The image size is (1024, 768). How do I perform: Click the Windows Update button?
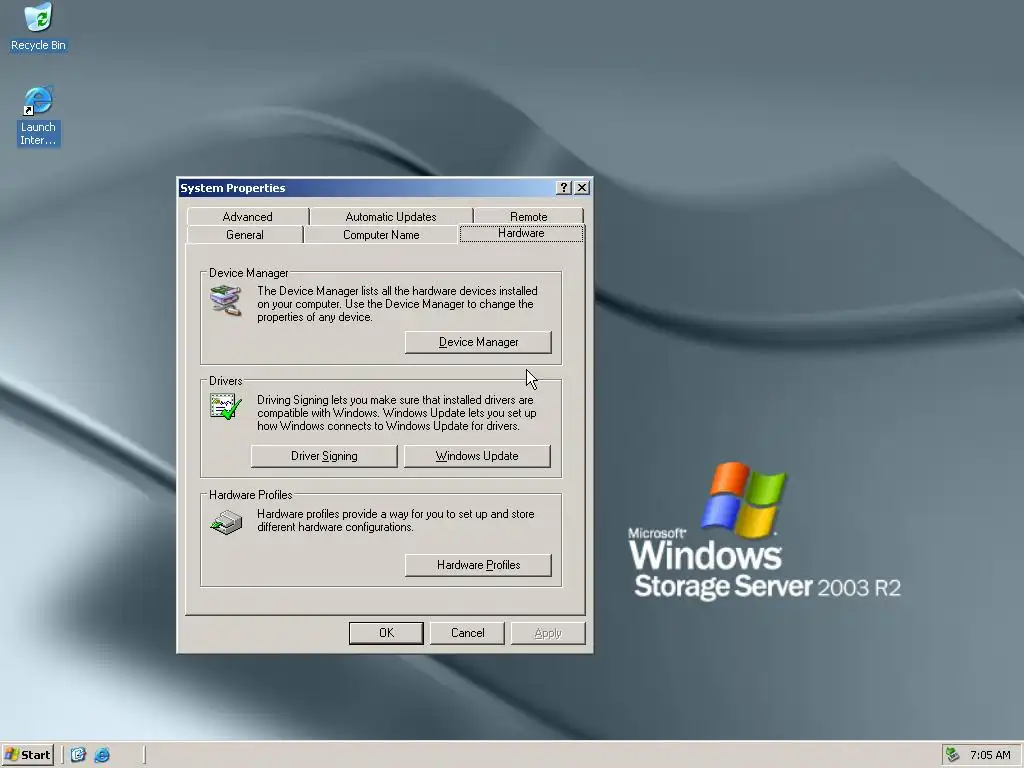477,456
